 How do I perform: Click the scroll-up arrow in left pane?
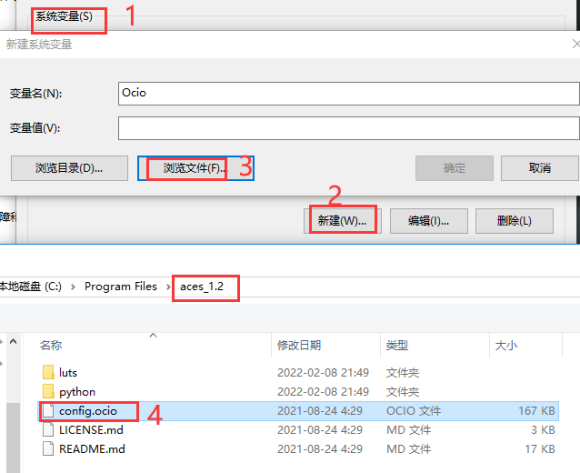13,341
